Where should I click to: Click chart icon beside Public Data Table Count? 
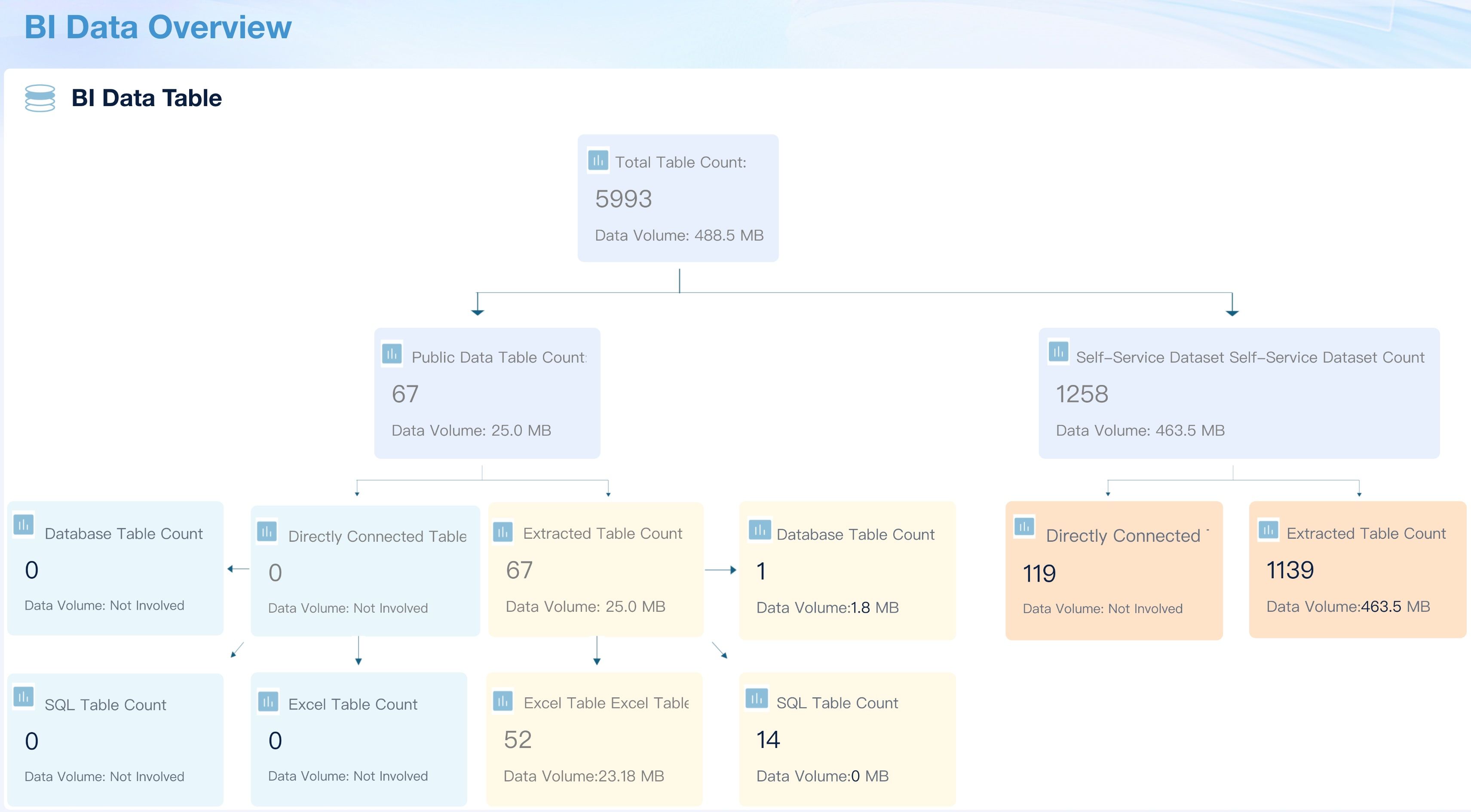click(392, 354)
